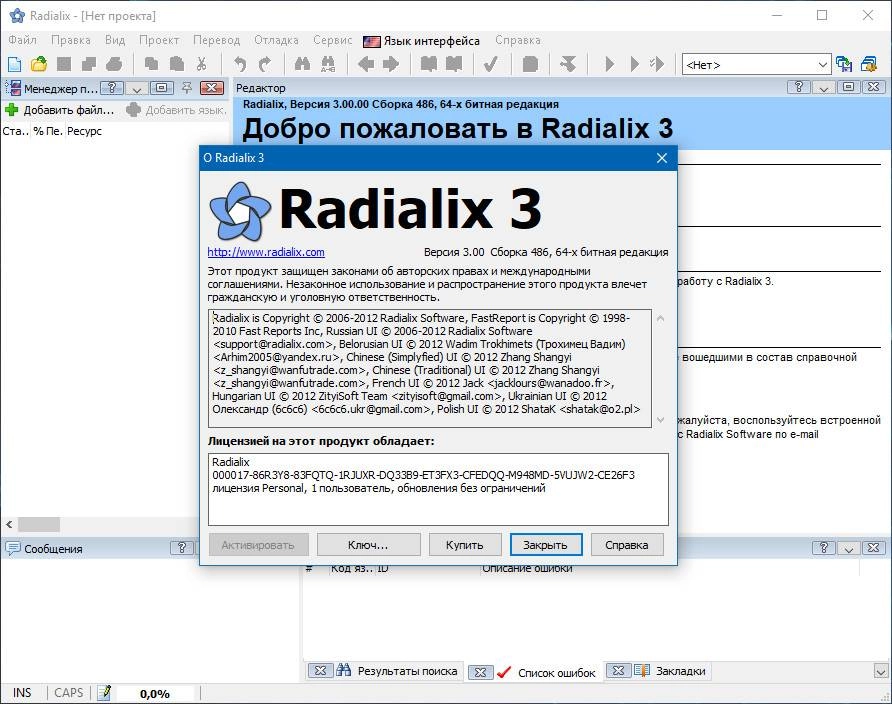Image resolution: width=892 pixels, height=704 pixels.
Task: Click the green plus Add file icon
Action: (11, 110)
